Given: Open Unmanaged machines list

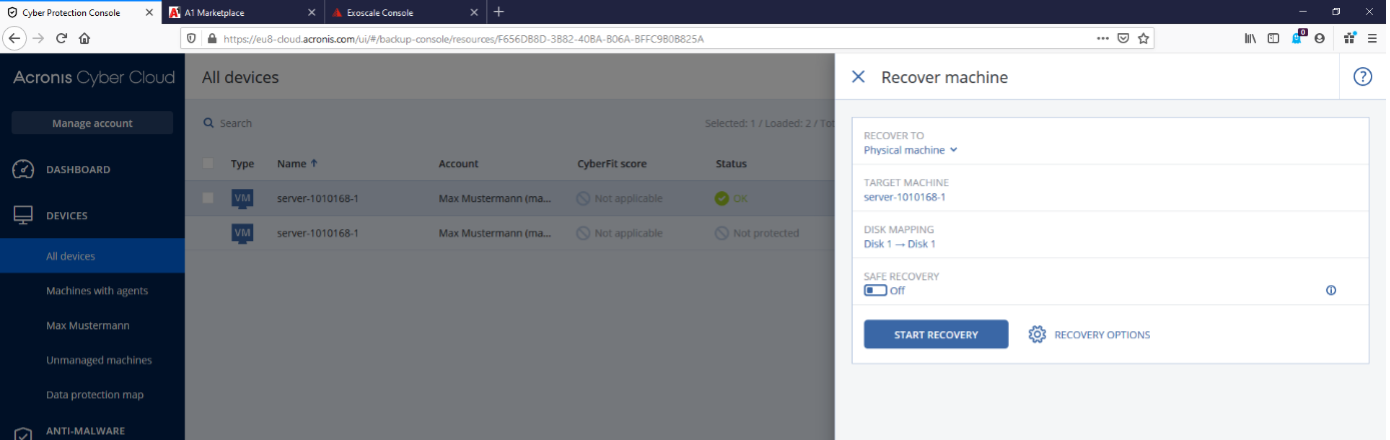Looking at the screenshot, I should click(99, 360).
